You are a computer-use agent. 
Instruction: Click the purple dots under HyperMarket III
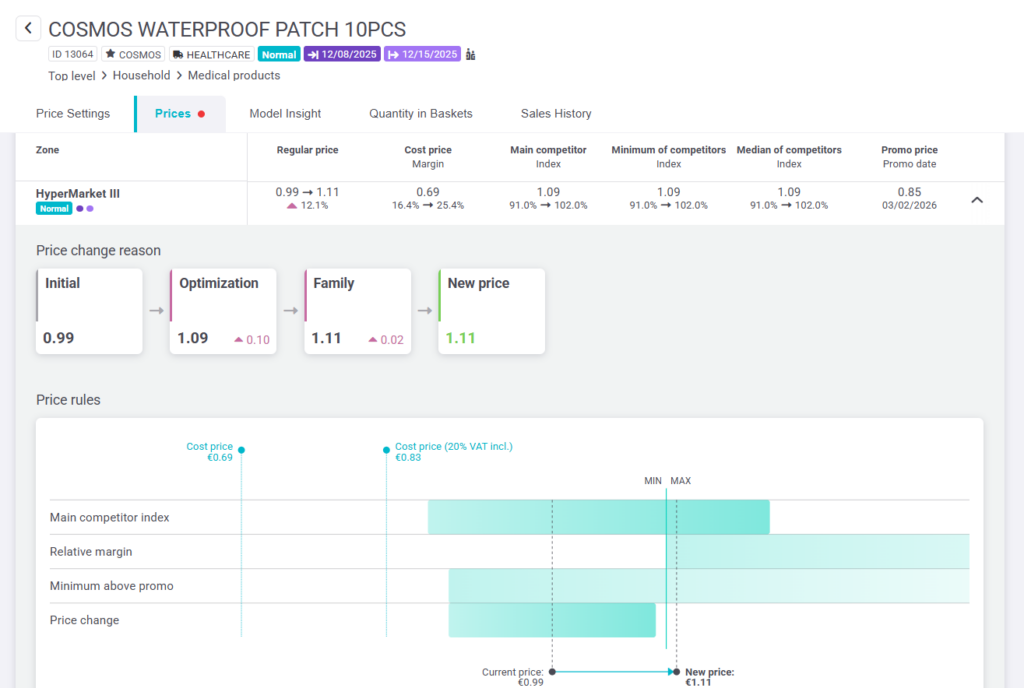pos(85,209)
